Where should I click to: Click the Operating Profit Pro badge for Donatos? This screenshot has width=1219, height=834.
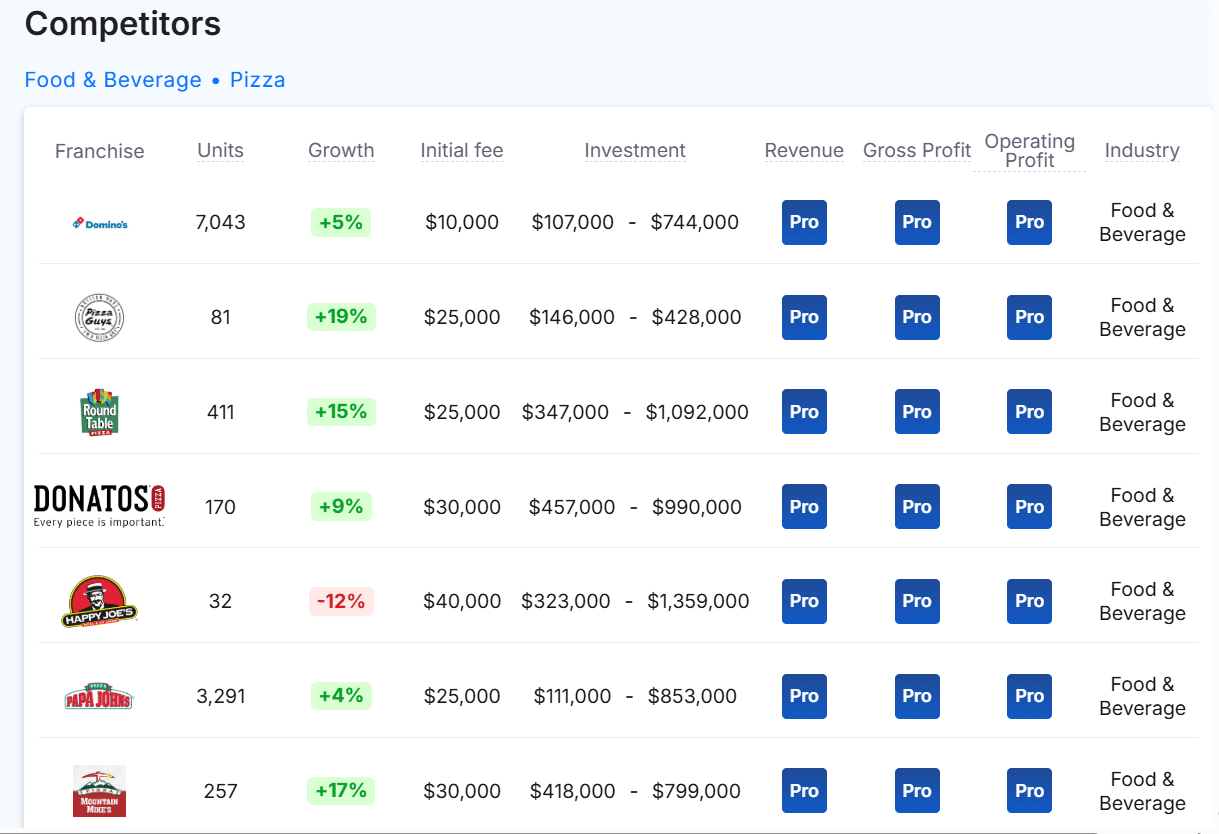1029,507
